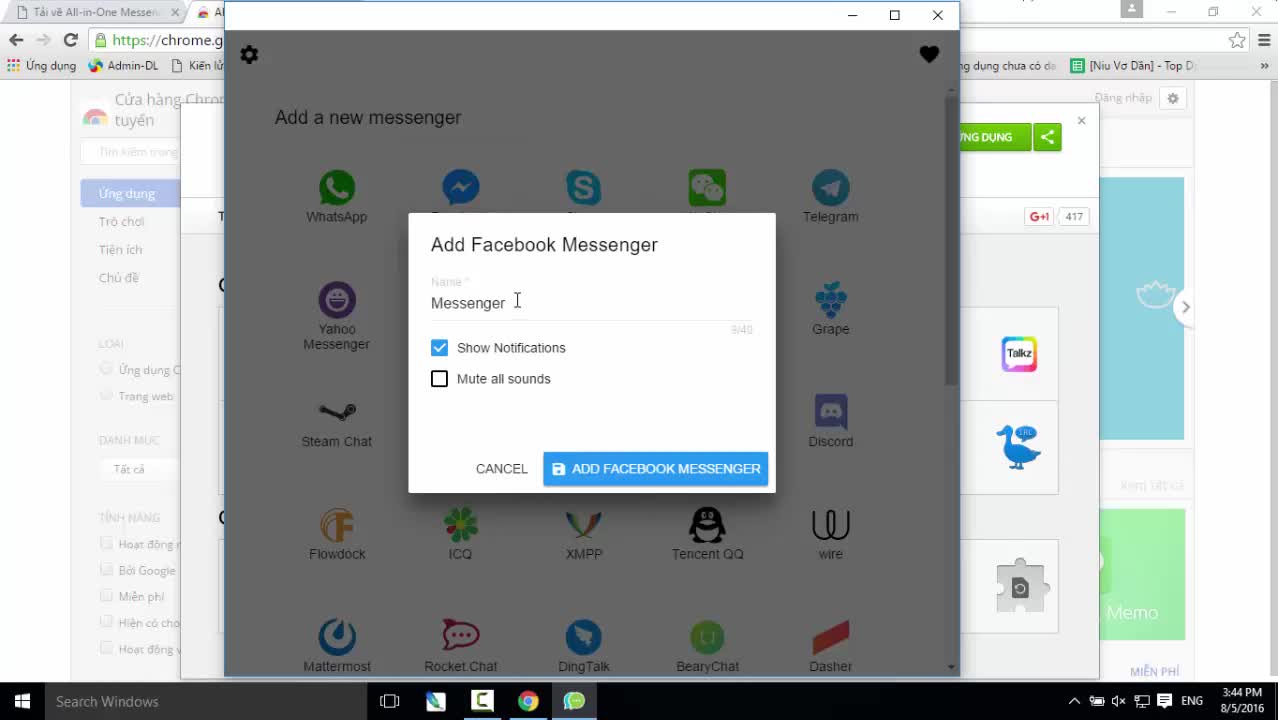Choose the XMPP icon
Screen dimensions: 1278x720
(x=584, y=525)
